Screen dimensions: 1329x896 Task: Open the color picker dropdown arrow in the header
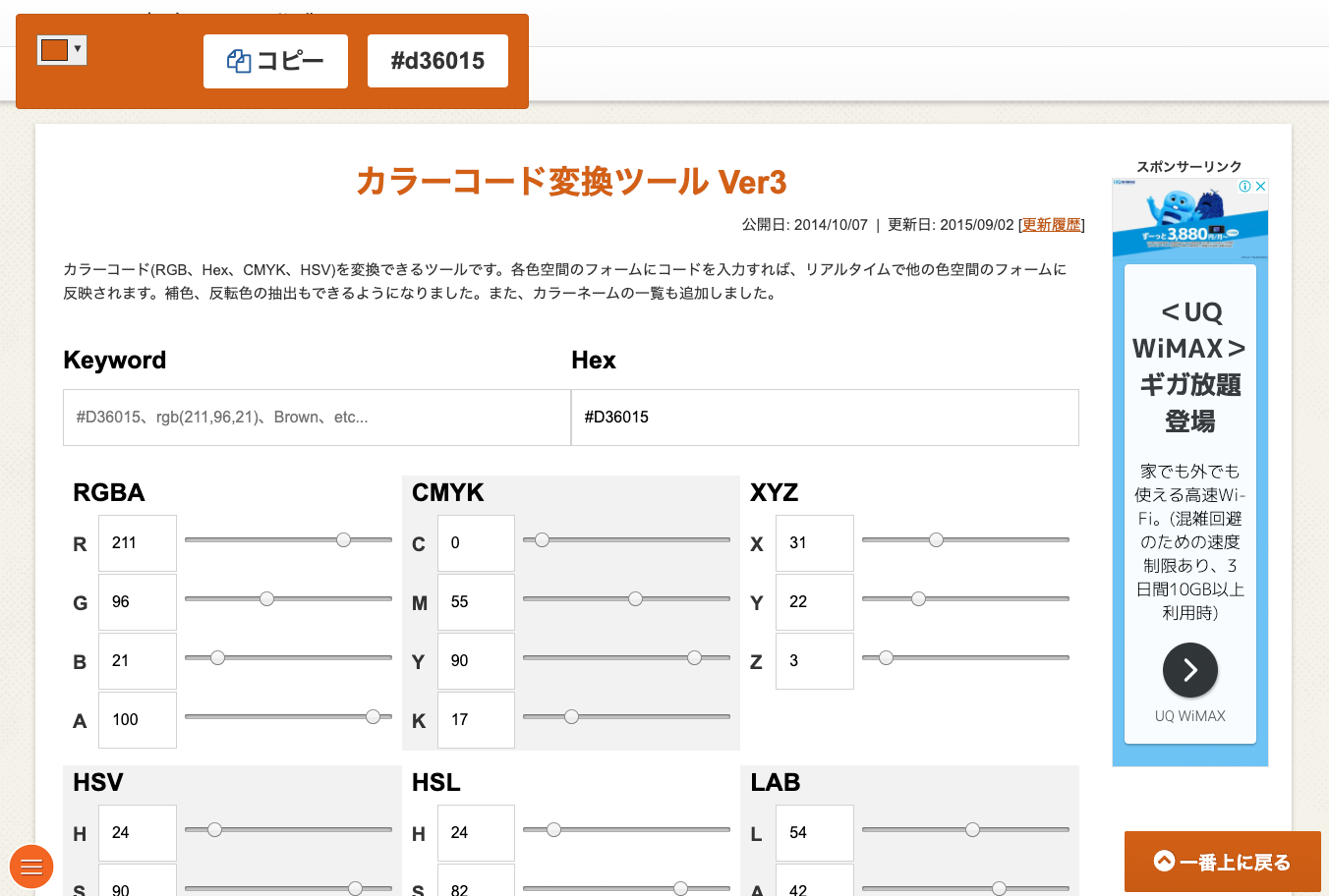click(77, 49)
